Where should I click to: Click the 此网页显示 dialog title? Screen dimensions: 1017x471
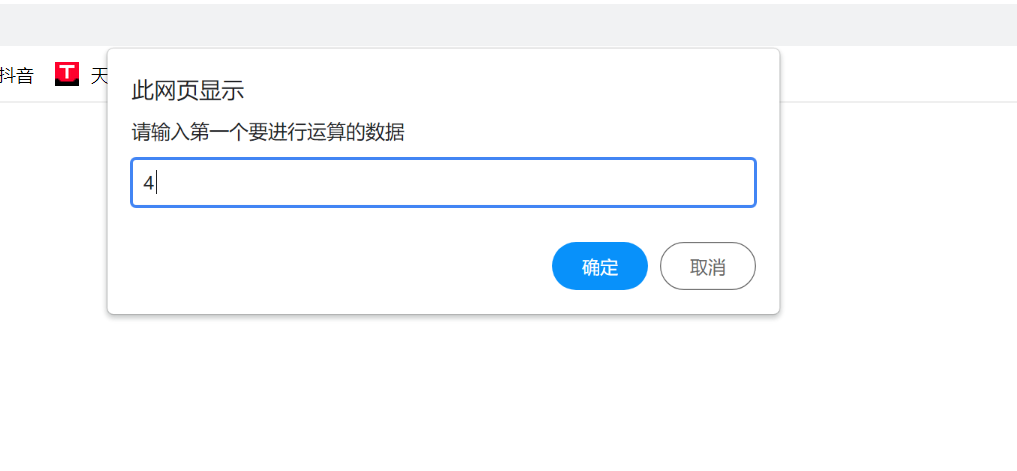tap(188, 91)
